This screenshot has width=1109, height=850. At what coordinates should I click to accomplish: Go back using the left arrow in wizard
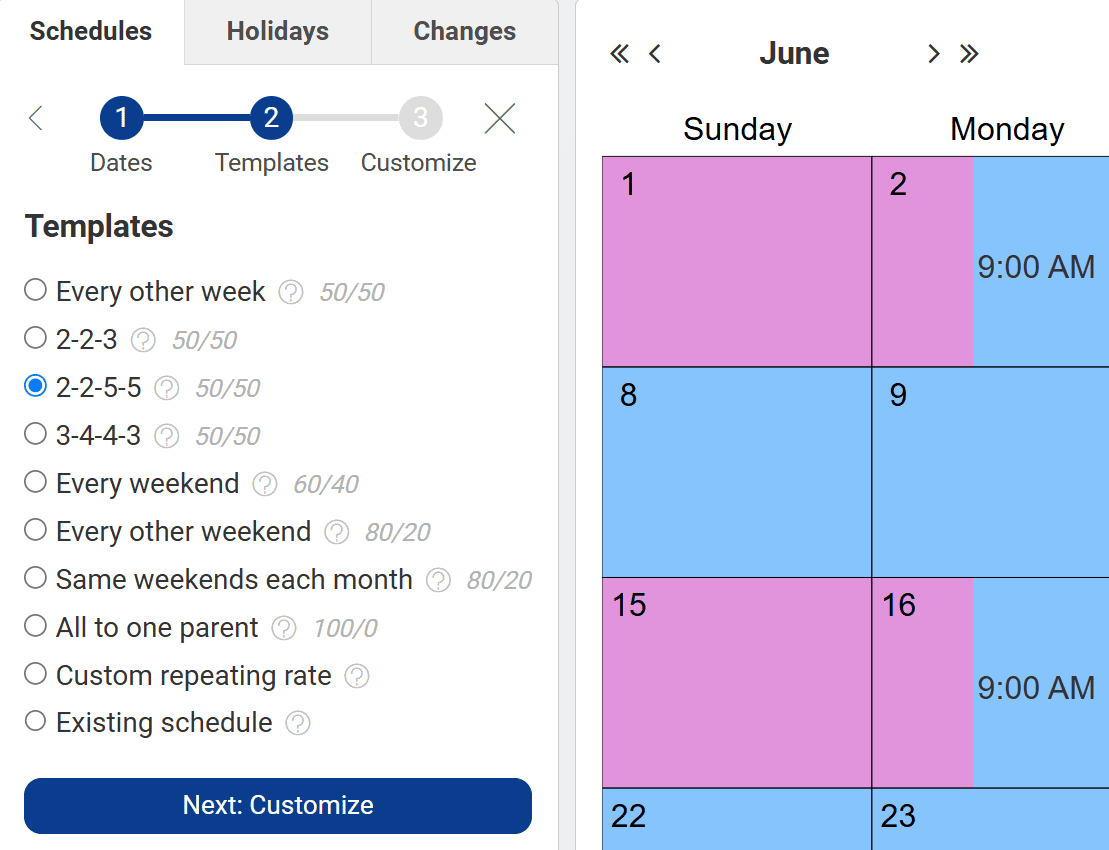tap(36, 119)
